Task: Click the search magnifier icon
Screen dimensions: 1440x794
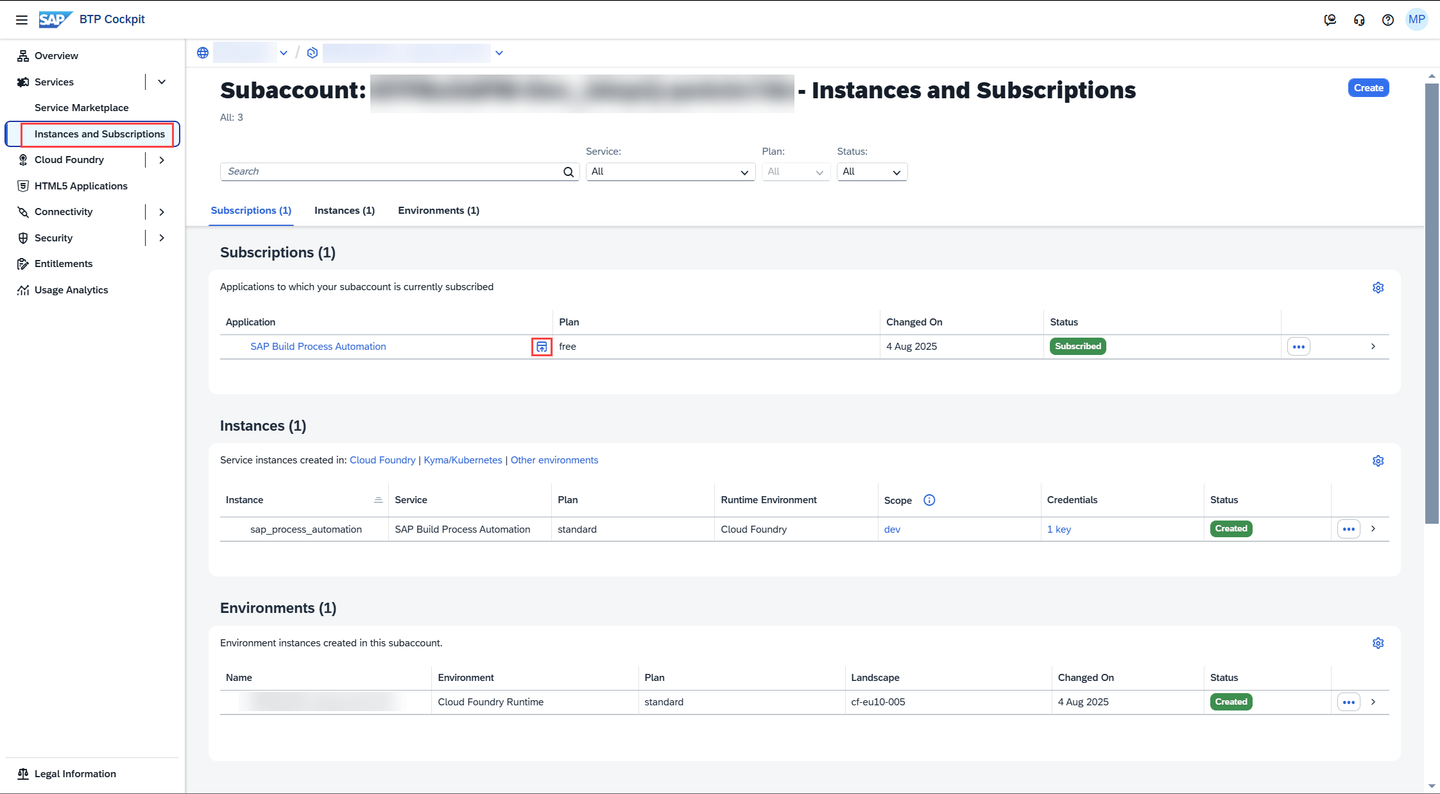Action: (569, 172)
